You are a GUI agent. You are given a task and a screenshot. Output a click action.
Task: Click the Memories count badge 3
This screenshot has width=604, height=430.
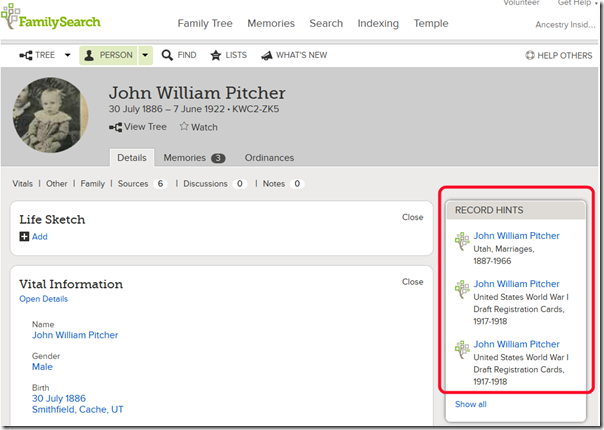point(218,158)
